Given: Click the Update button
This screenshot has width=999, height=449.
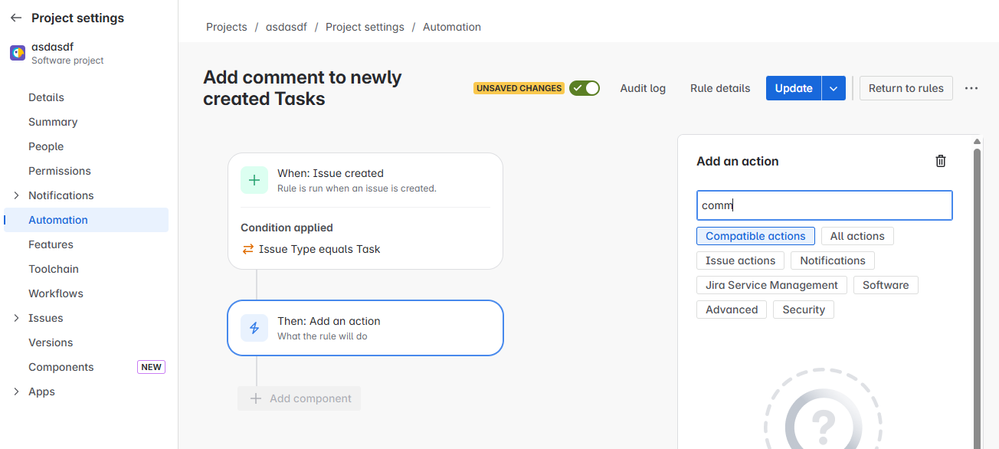Looking at the screenshot, I should pos(793,89).
